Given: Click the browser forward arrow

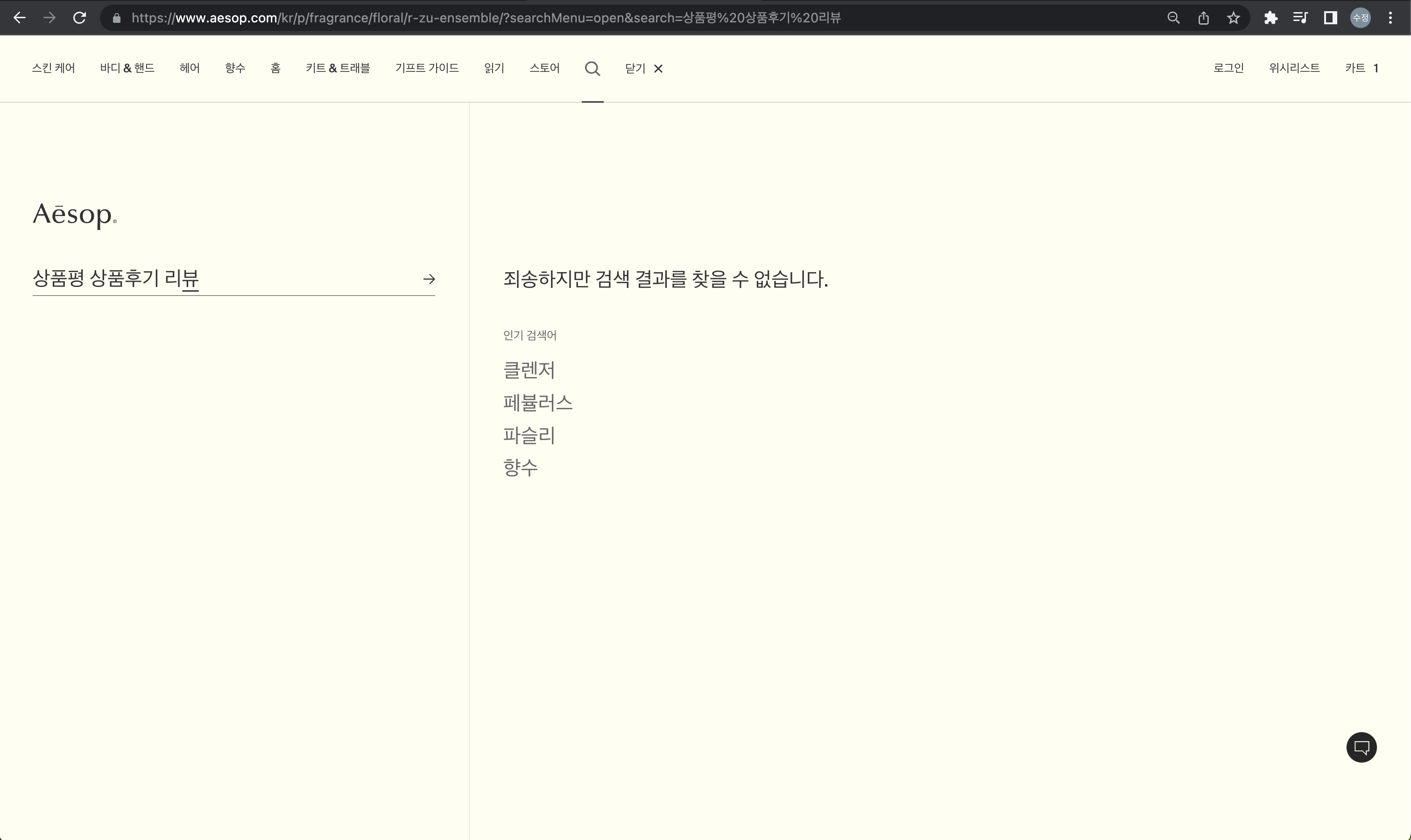Looking at the screenshot, I should tap(49, 18).
